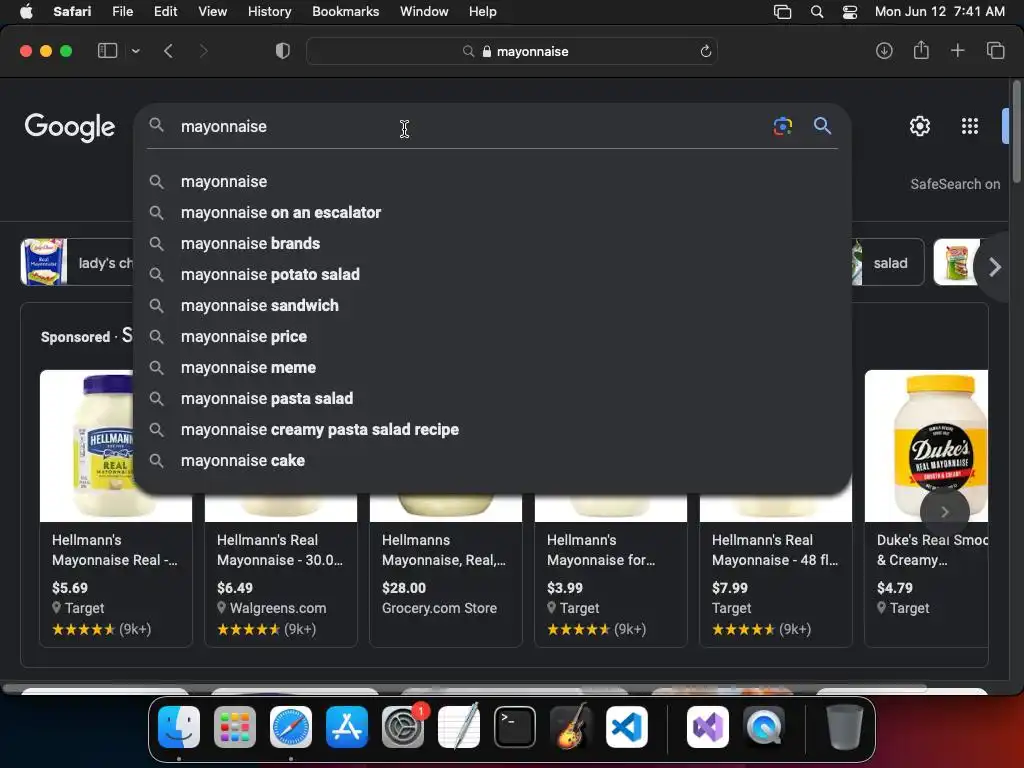Click the page vertical scrollbar
Viewport: 1024px width, 768px height.
pos(1017,132)
